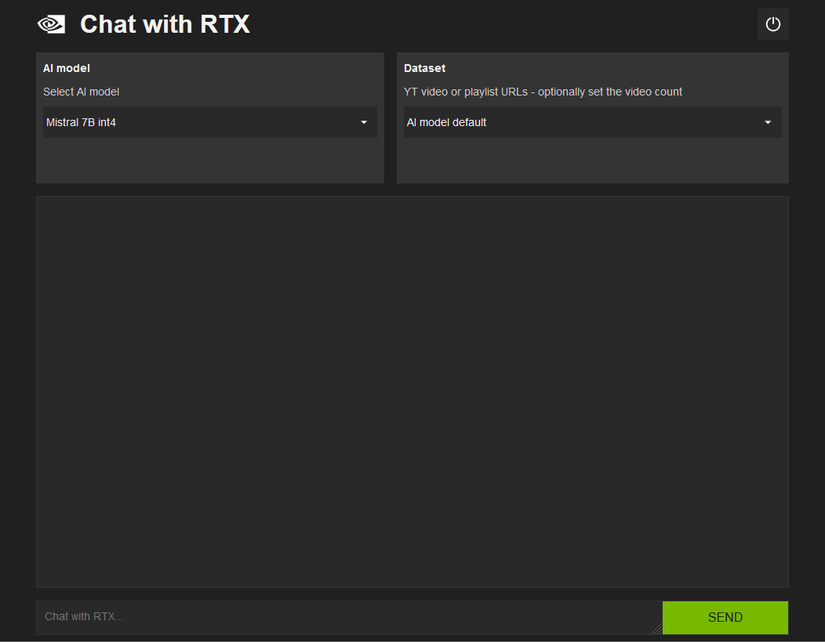Expand the Dataset selector showing AI model default
The height and width of the screenshot is (642, 825).
(592, 122)
